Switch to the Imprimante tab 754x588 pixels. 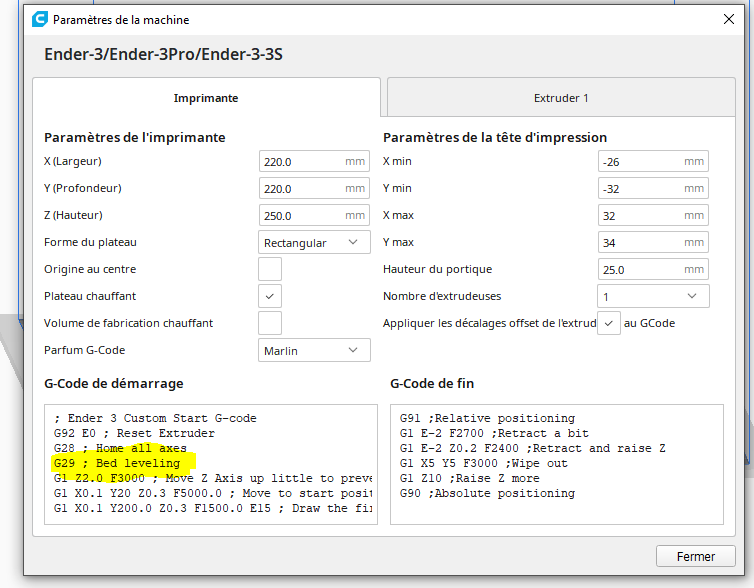point(206,98)
